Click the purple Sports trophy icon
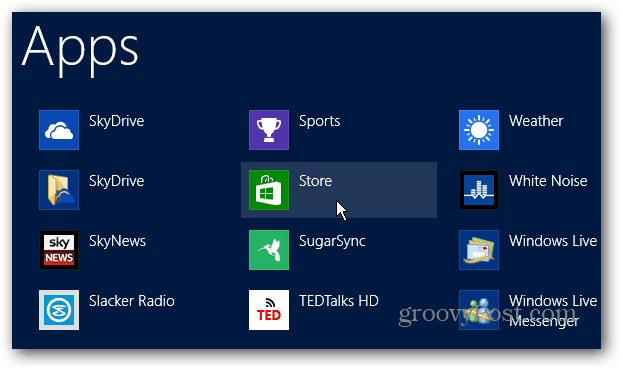This screenshot has height=369, width=621. (x=269, y=130)
